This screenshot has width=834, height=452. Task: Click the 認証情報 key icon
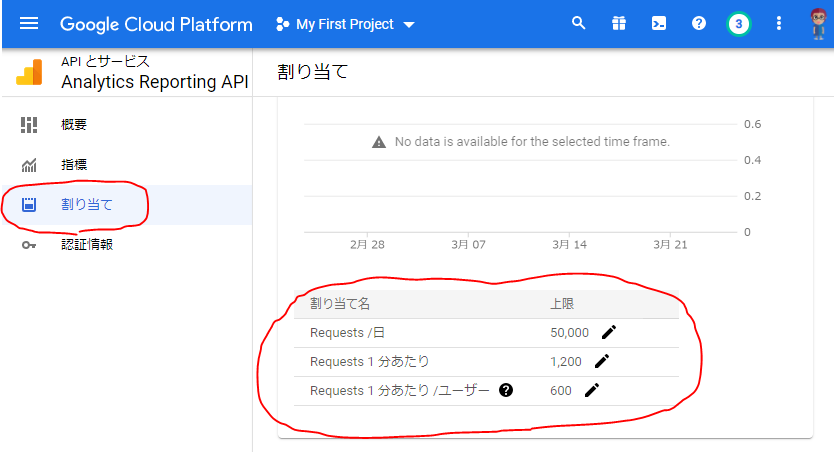coord(29,245)
